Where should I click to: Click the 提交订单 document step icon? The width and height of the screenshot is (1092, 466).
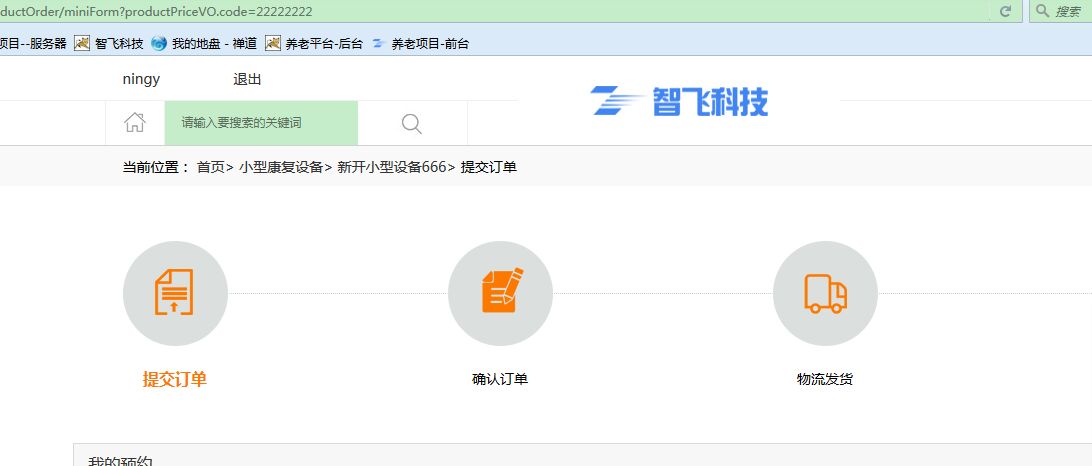coord(175,293)
